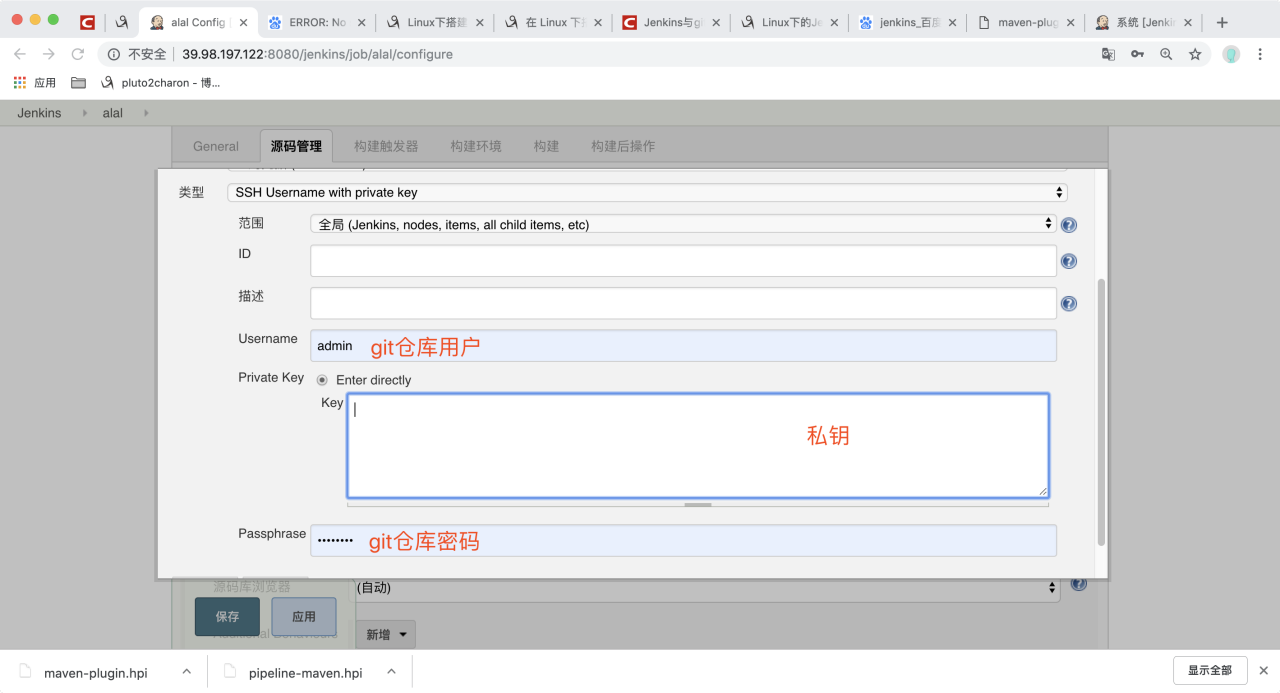Click the insecure site info icon

[x=114, y=54]
